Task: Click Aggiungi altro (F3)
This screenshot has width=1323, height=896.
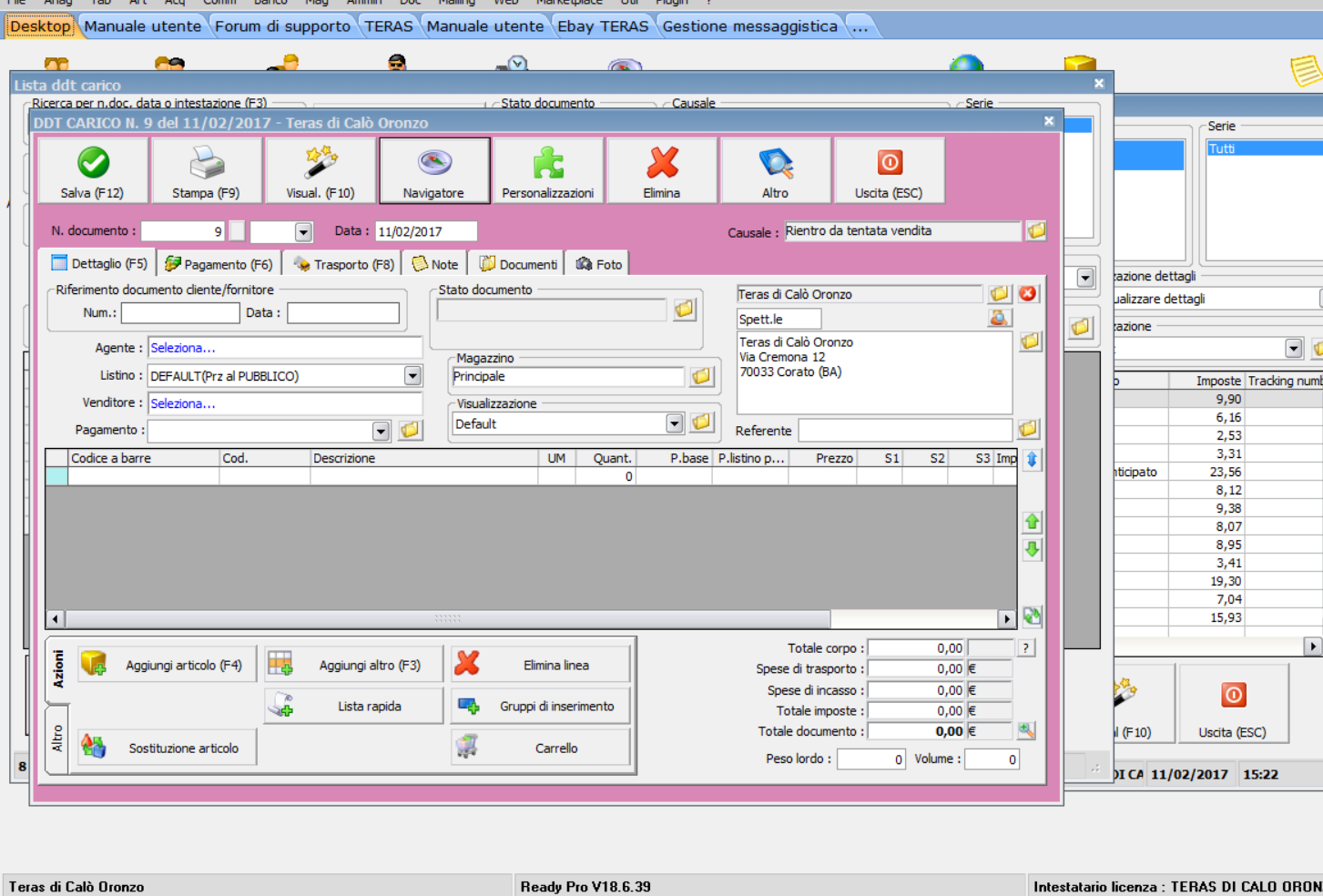Action: coord(354,665)
